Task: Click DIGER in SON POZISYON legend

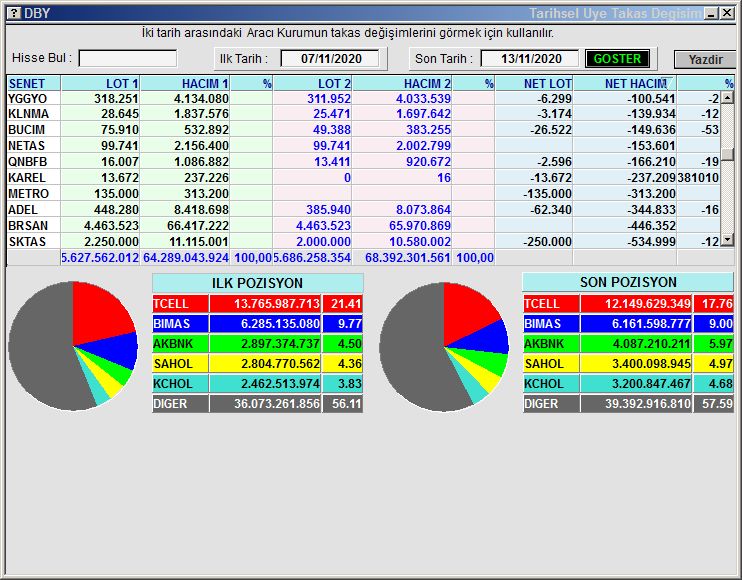Action: pos(551,404)
